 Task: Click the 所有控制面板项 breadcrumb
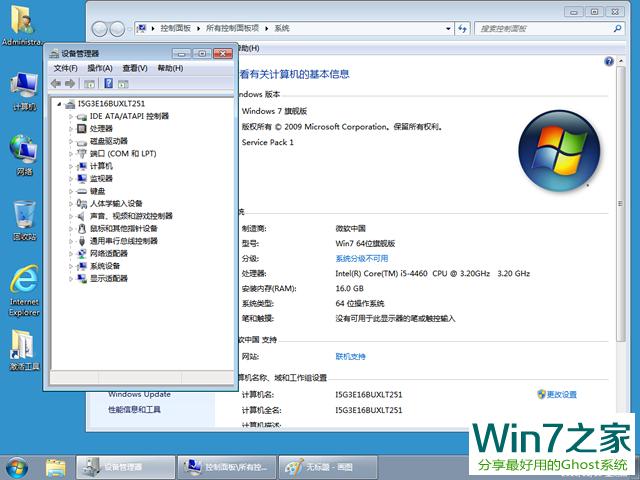(x=232, y=28)
